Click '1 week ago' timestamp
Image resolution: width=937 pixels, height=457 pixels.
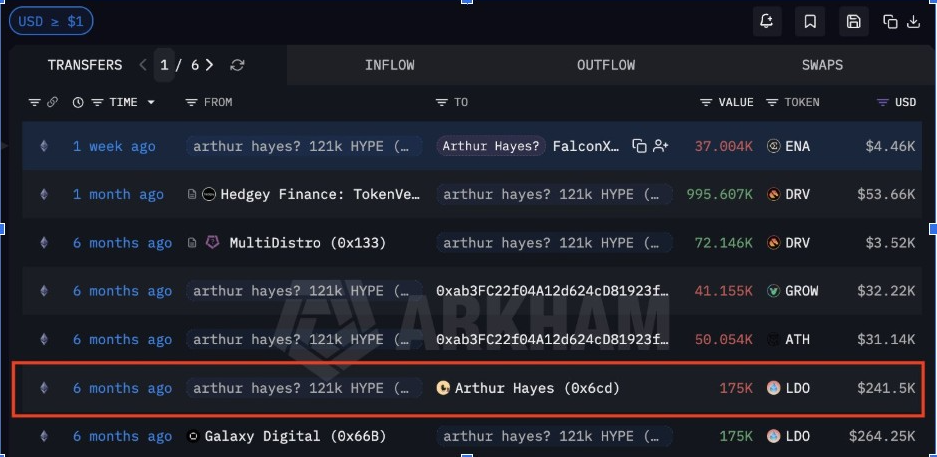pos(114,146)
